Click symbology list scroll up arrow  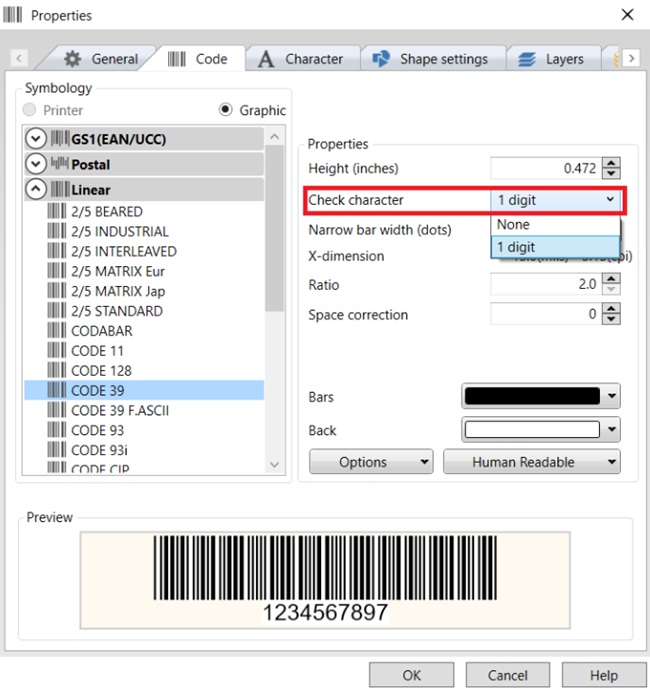[274, 137]
